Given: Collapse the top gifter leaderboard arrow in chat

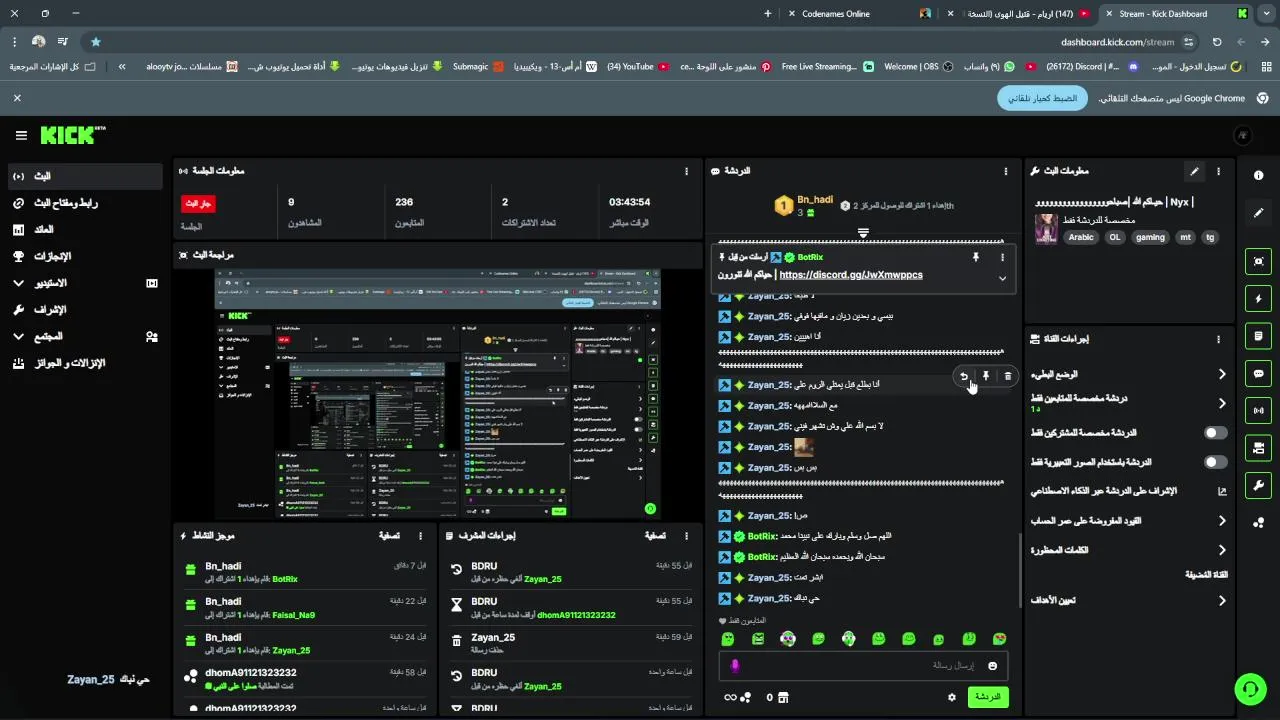Looking at the screenshot, I should pos(862,233).
